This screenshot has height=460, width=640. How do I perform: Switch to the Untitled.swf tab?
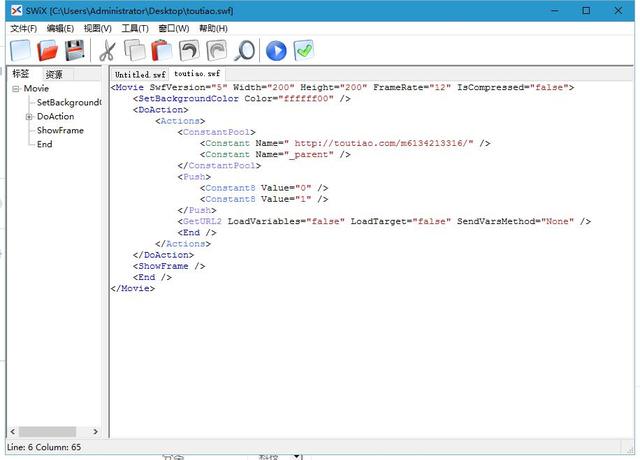pyautogui.click(x=140, y=74)
